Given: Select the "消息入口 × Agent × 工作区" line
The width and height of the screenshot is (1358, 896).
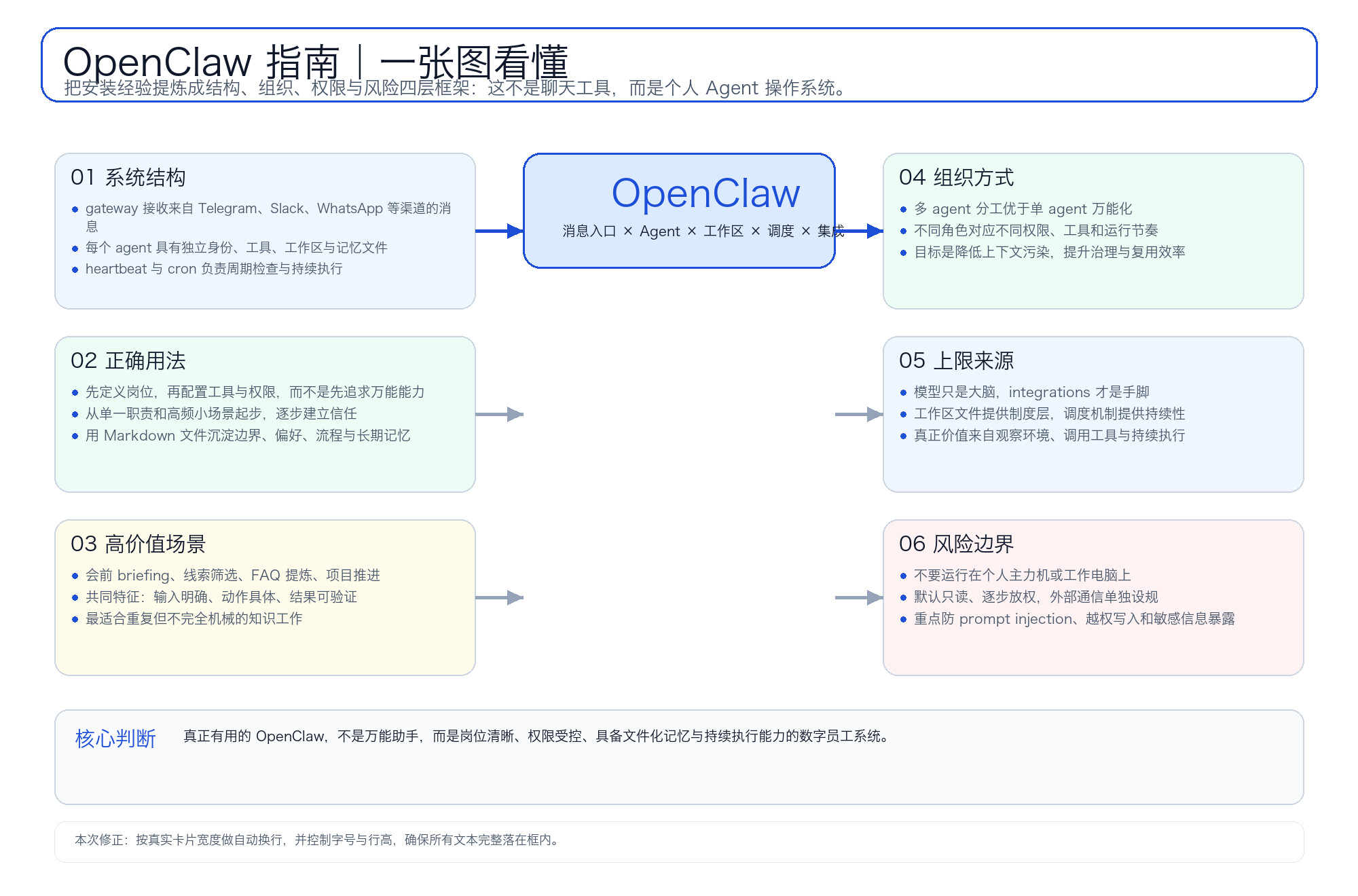Looking at the screenshot, I should pos(703,231).
